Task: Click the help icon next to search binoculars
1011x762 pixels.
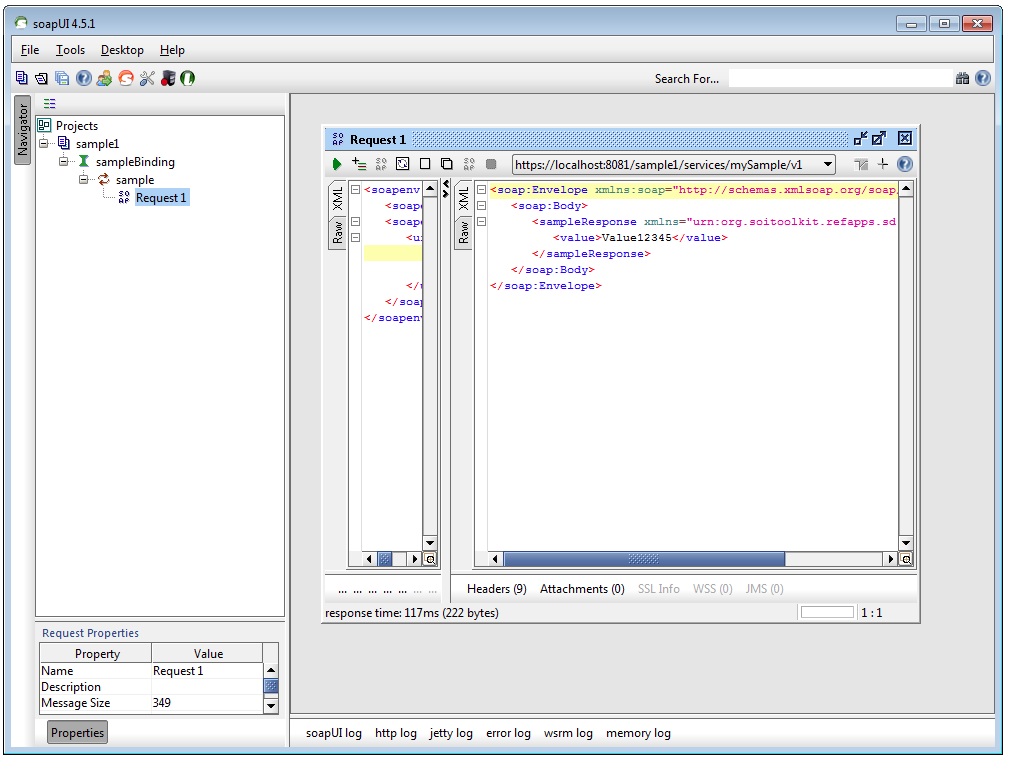Action: coord(983,79)
